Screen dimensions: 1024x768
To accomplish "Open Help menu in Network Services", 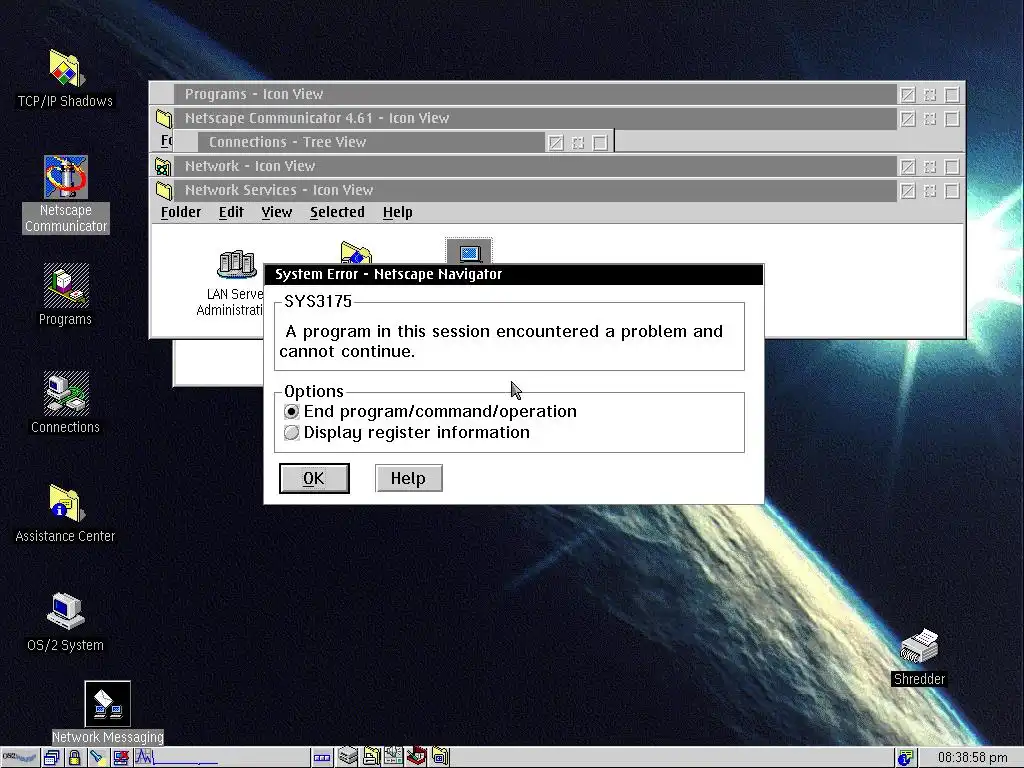I will tap(397, 212).
